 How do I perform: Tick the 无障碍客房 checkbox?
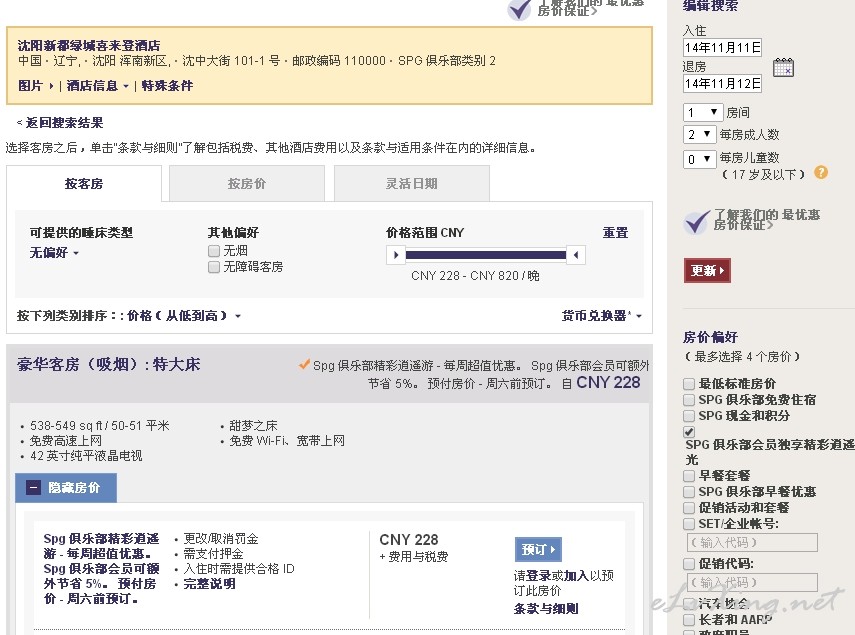pyautogui.click(x=214, y=267)
